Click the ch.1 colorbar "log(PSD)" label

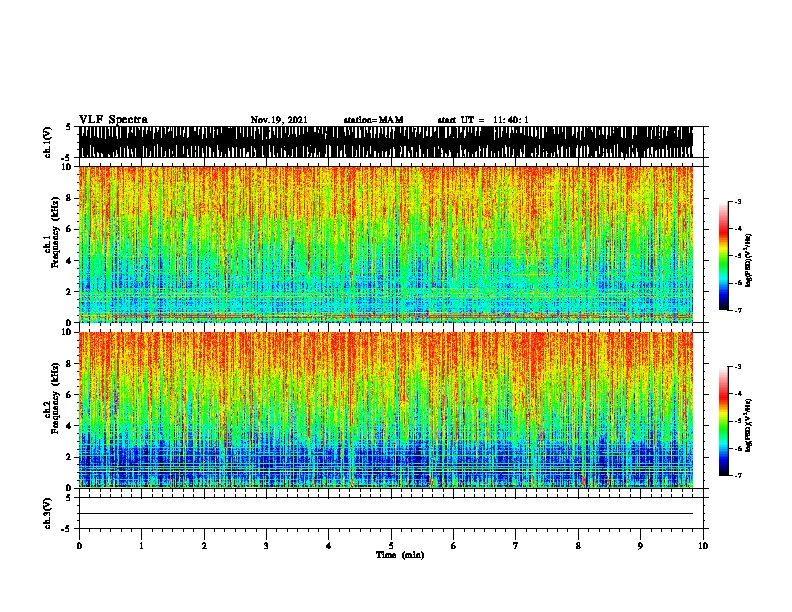748,260
